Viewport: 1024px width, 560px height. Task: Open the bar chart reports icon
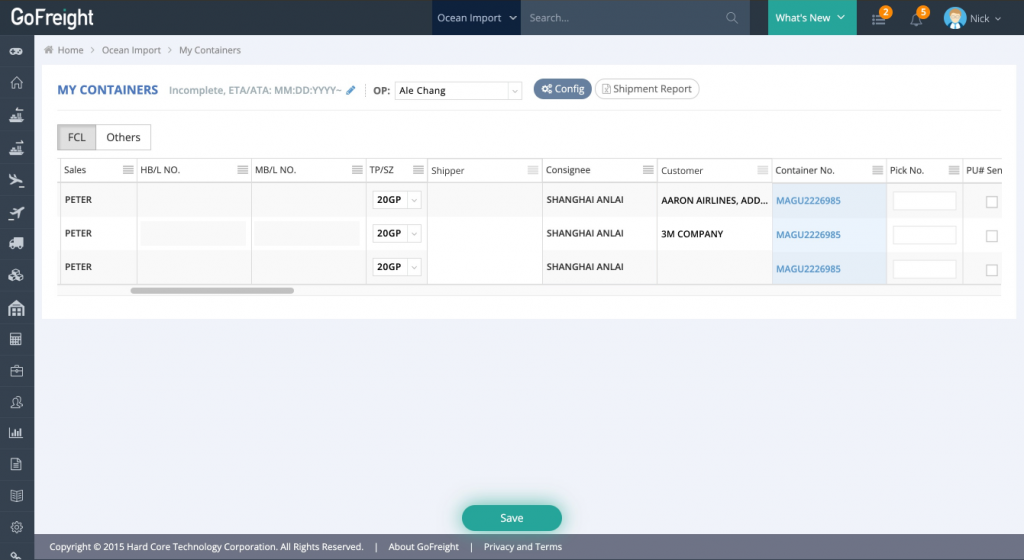(x=16, y=433)
